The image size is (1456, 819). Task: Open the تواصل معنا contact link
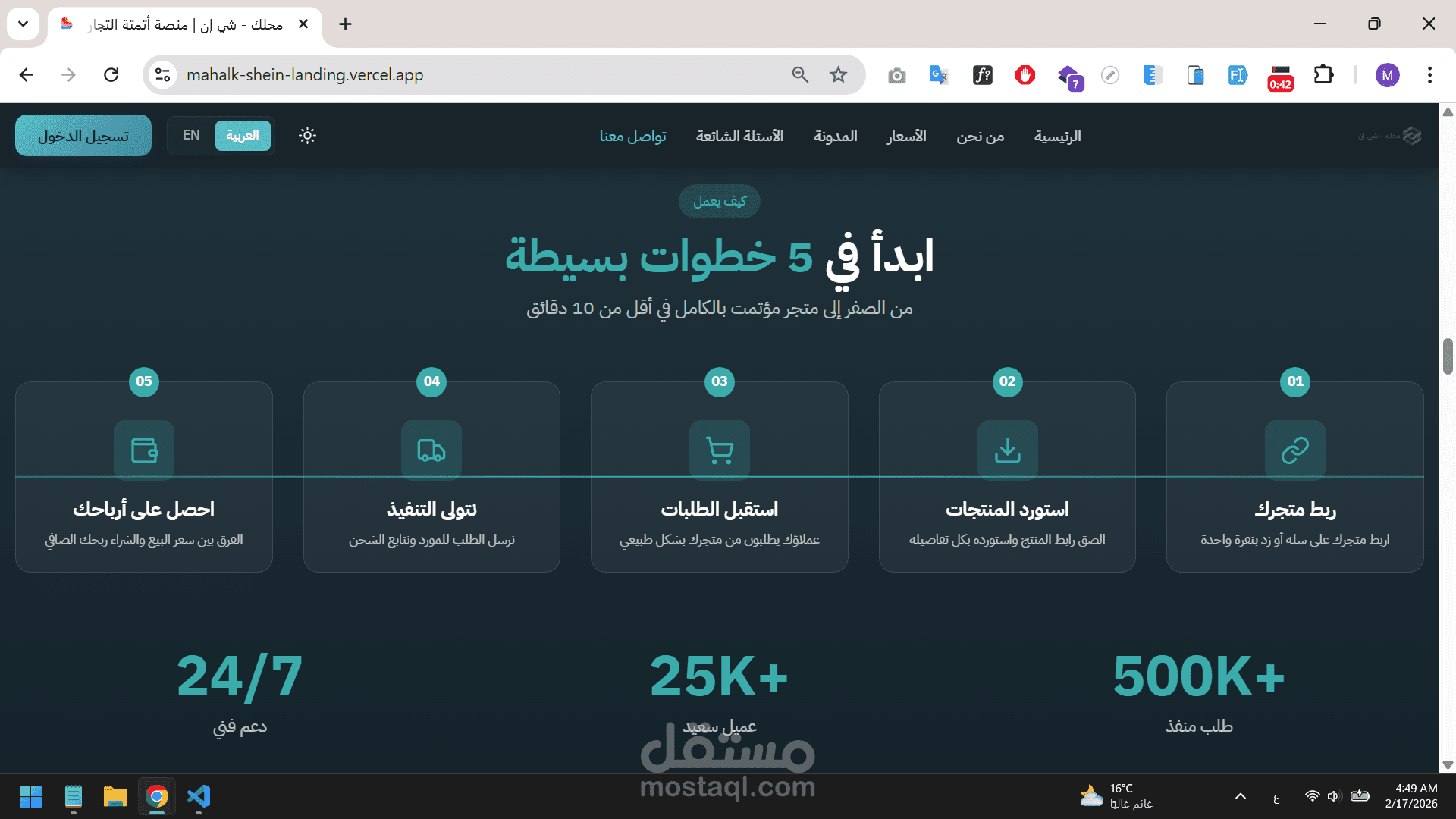pos(633,136)
